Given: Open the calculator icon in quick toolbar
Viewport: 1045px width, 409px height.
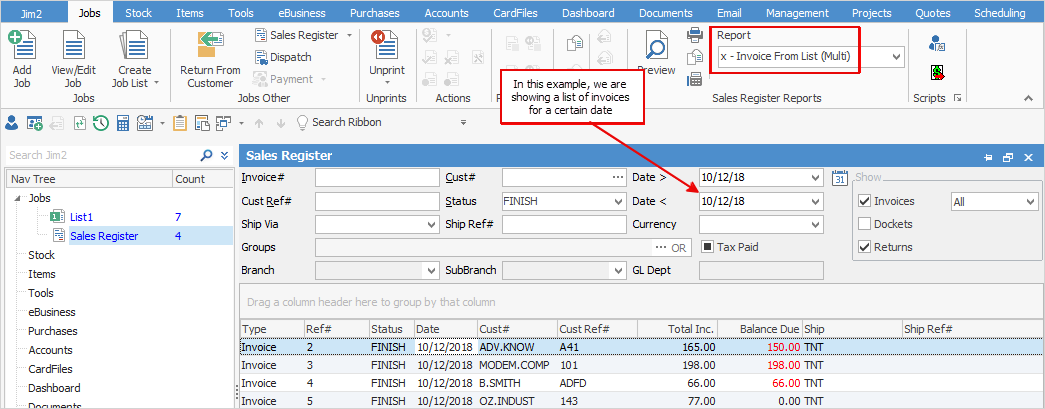Looking at the screenshot, I should click(x=123, y=123).
